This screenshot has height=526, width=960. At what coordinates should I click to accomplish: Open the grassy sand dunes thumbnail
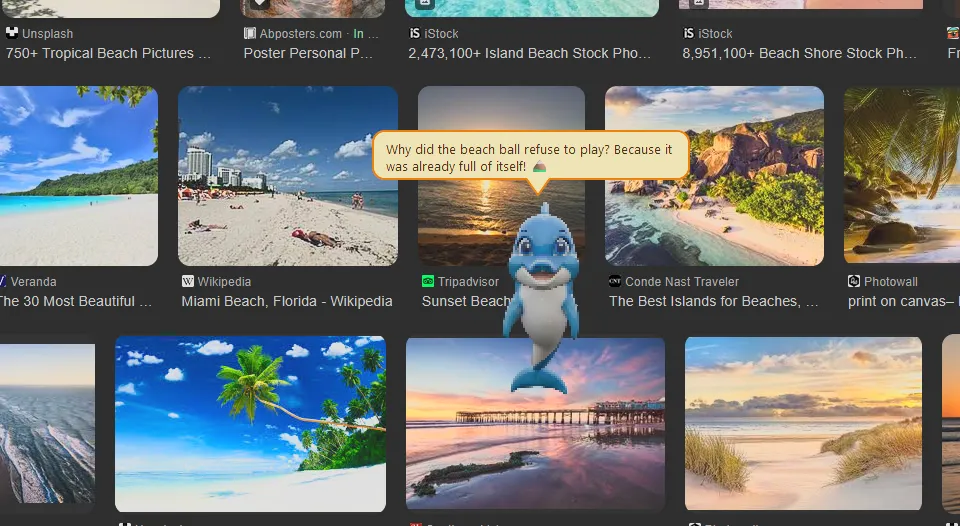pyautogui.click(x=803, y=424)
